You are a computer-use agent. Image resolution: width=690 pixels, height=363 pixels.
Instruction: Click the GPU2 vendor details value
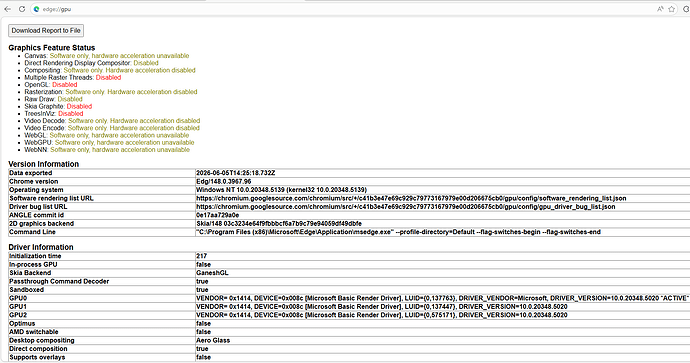pyautogui.click(x=382, y=315)
